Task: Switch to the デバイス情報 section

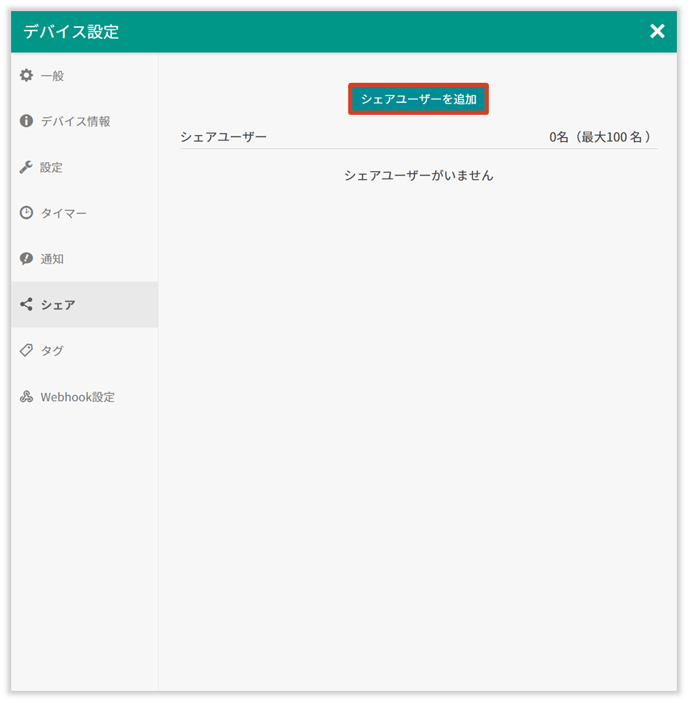Action: point(75,122)
